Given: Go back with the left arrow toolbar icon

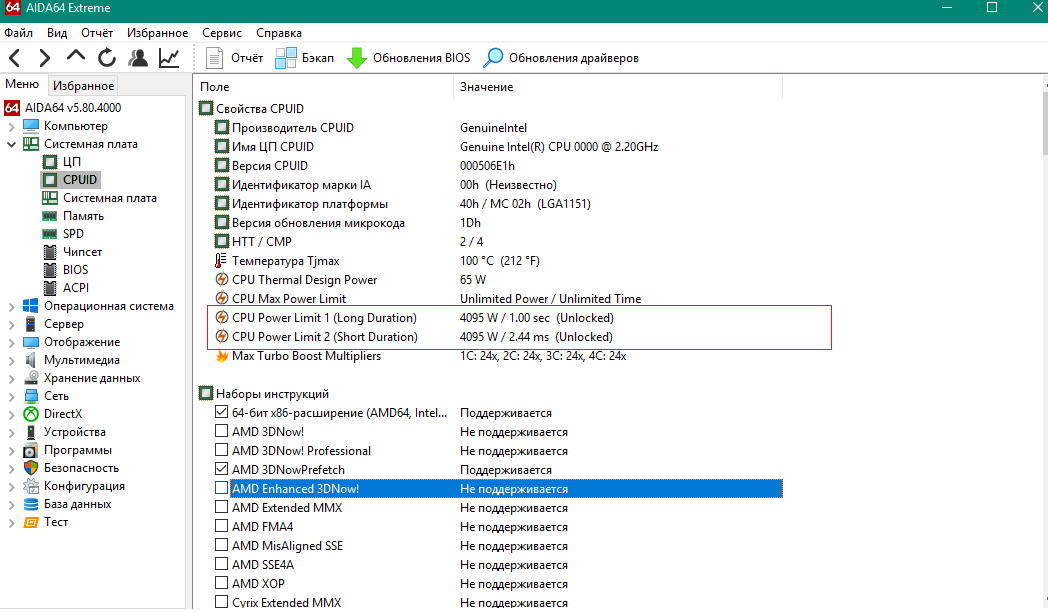Looking at the screenshot, I should 15,58.
